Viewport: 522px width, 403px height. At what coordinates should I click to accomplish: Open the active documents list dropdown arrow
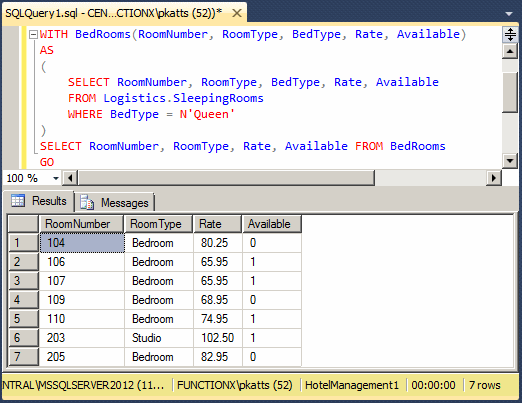pos(509,14)
